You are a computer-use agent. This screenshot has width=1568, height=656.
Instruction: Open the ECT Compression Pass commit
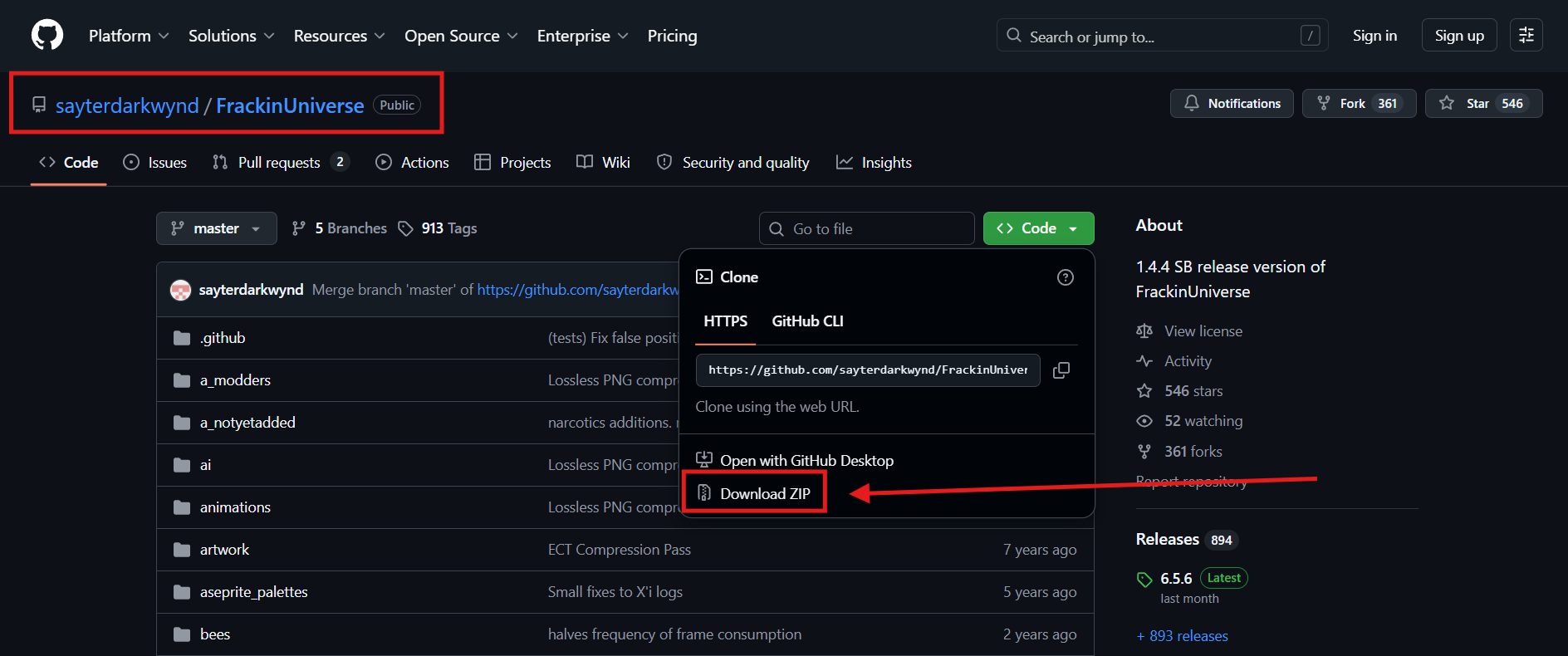620,550
